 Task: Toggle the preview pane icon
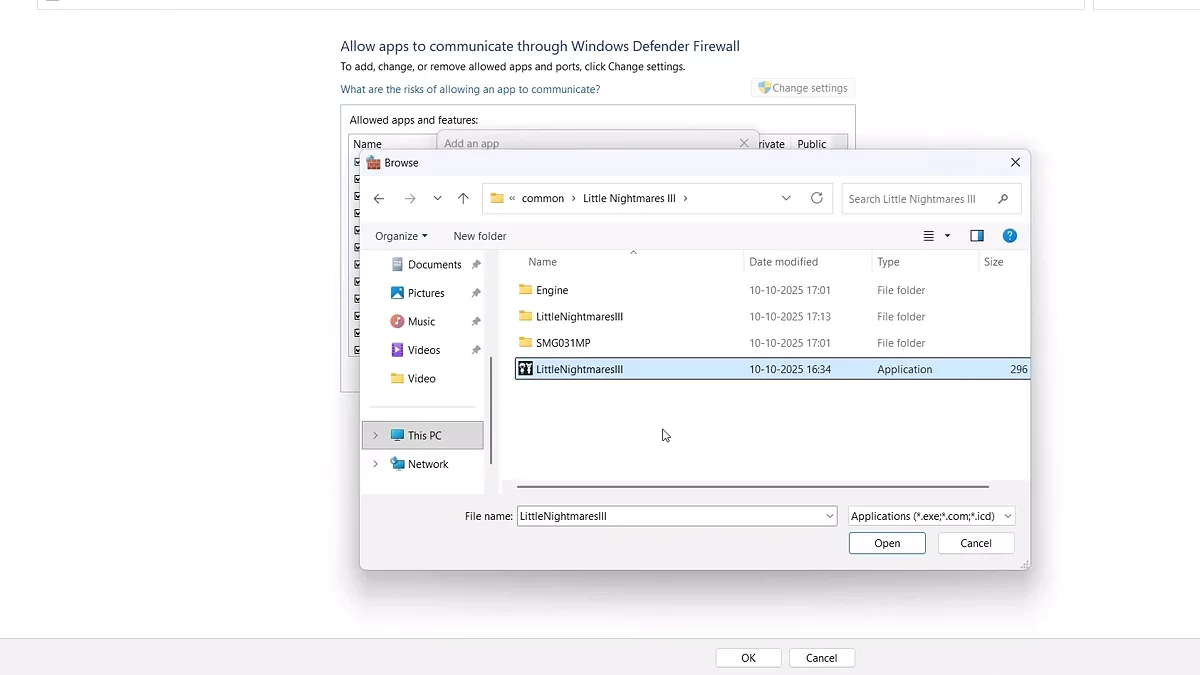coord(977,236)
